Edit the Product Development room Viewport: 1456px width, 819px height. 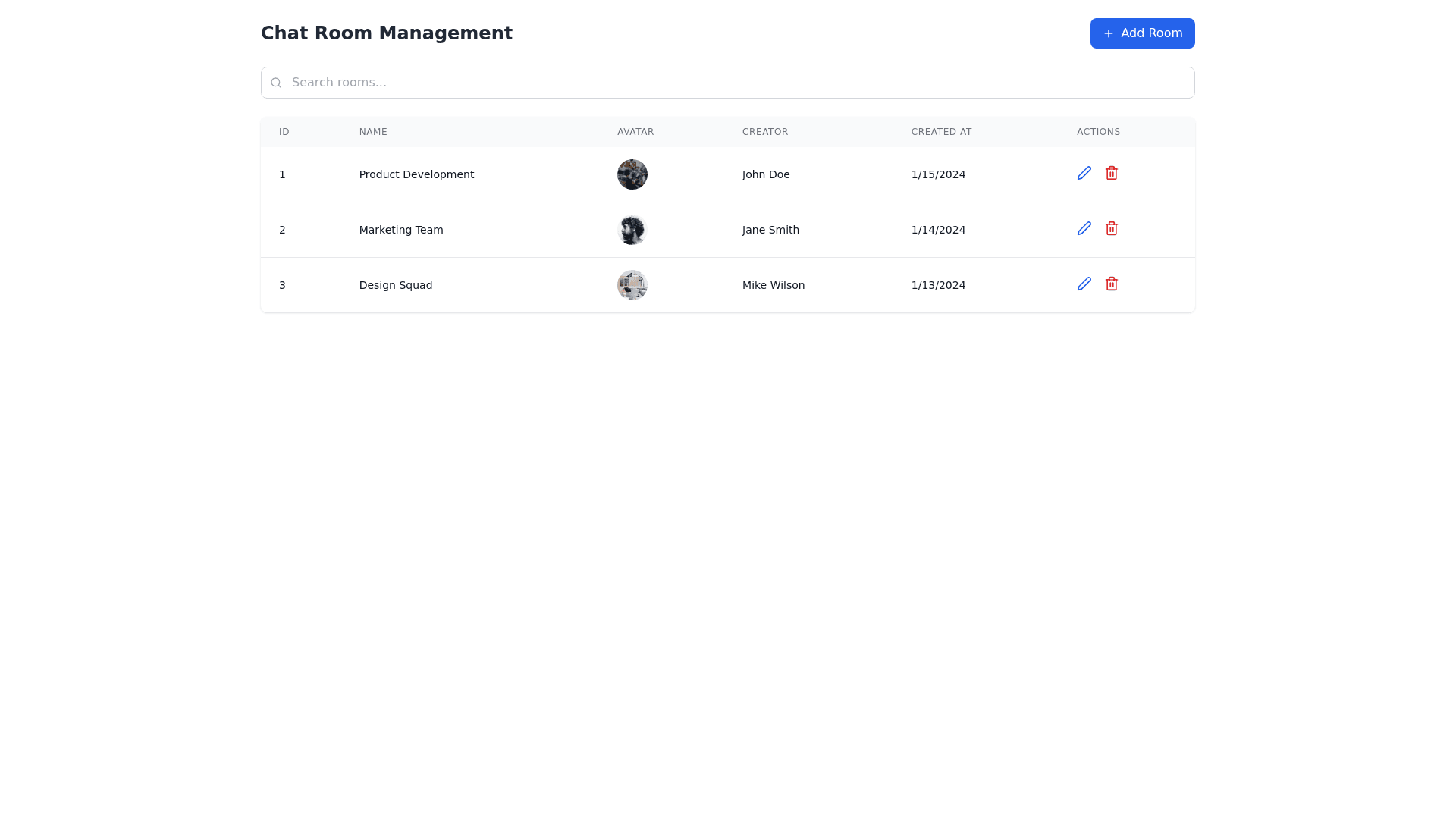1084,173
